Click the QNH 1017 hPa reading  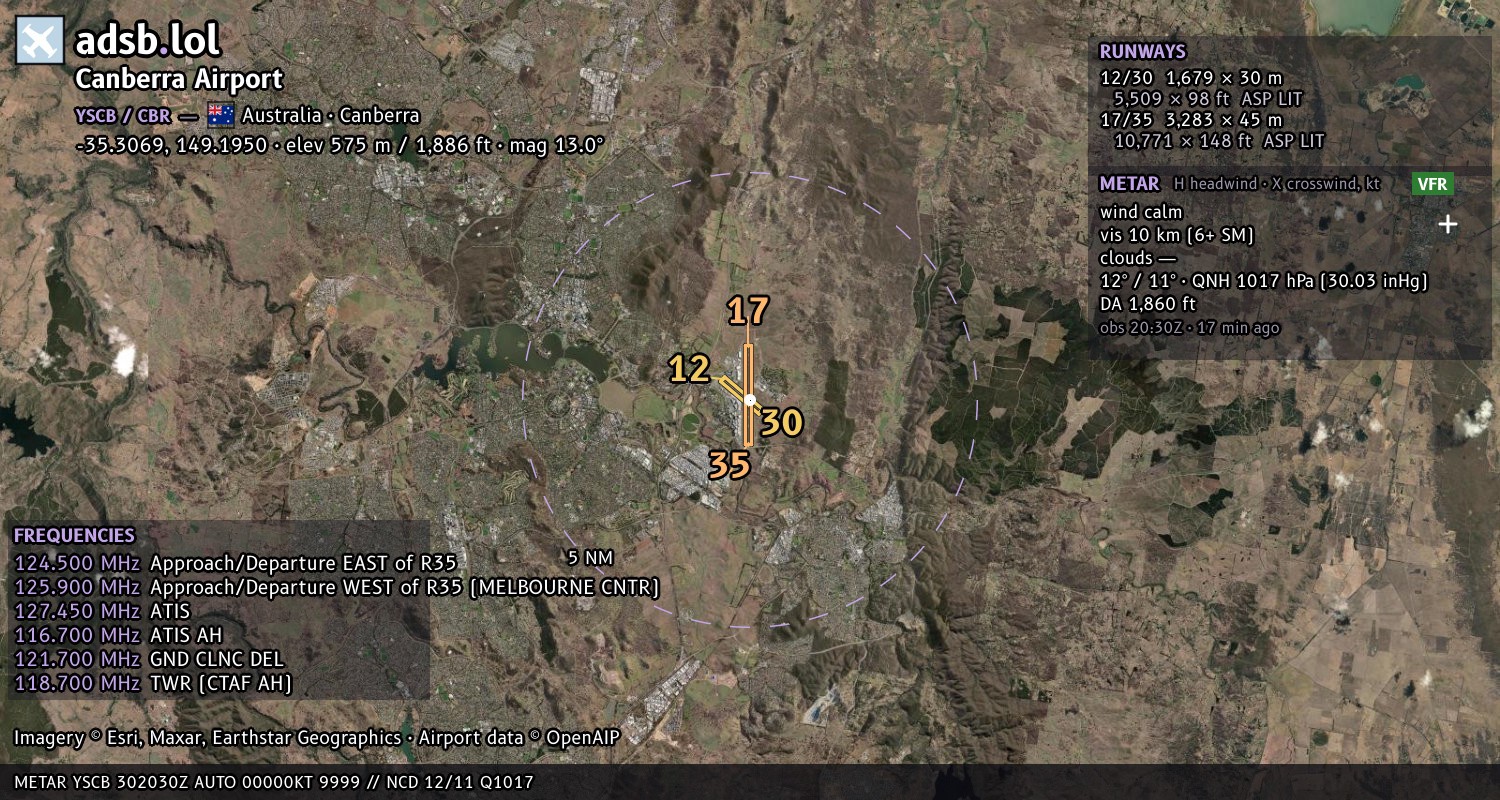point(1308,281)
